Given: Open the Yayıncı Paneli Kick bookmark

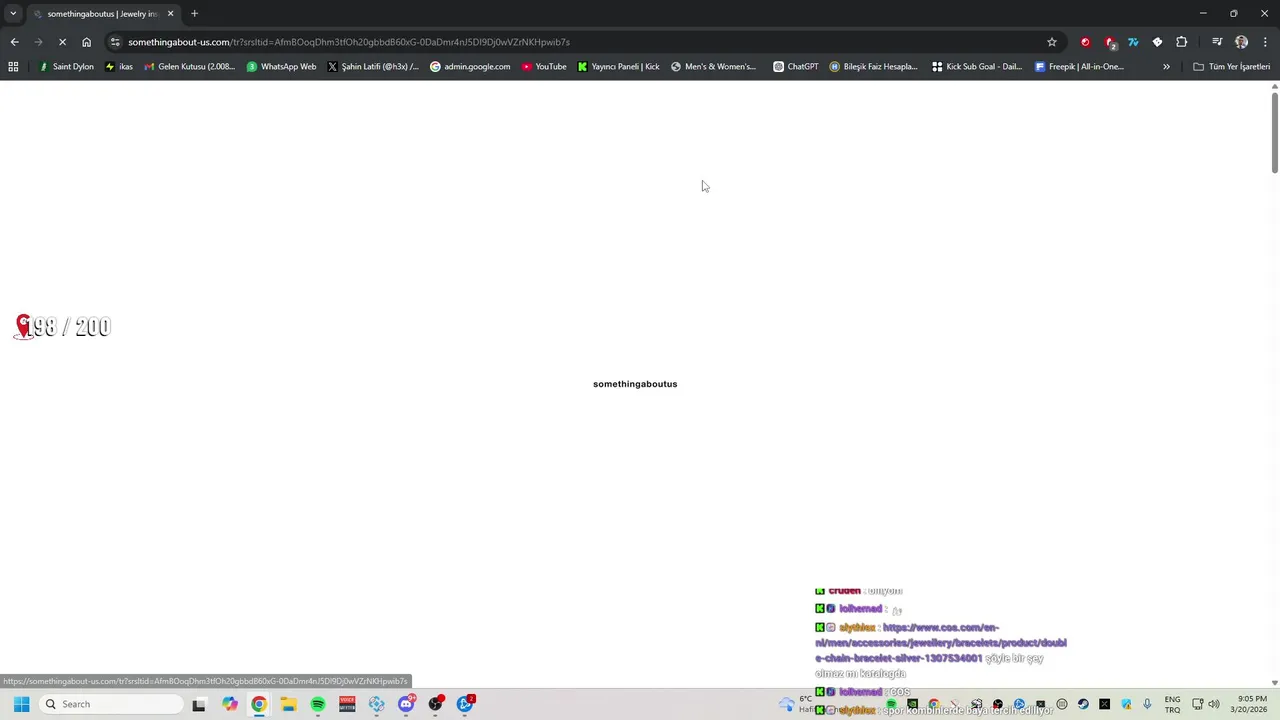Looking at the screenshot, I should tap(618, 67).
